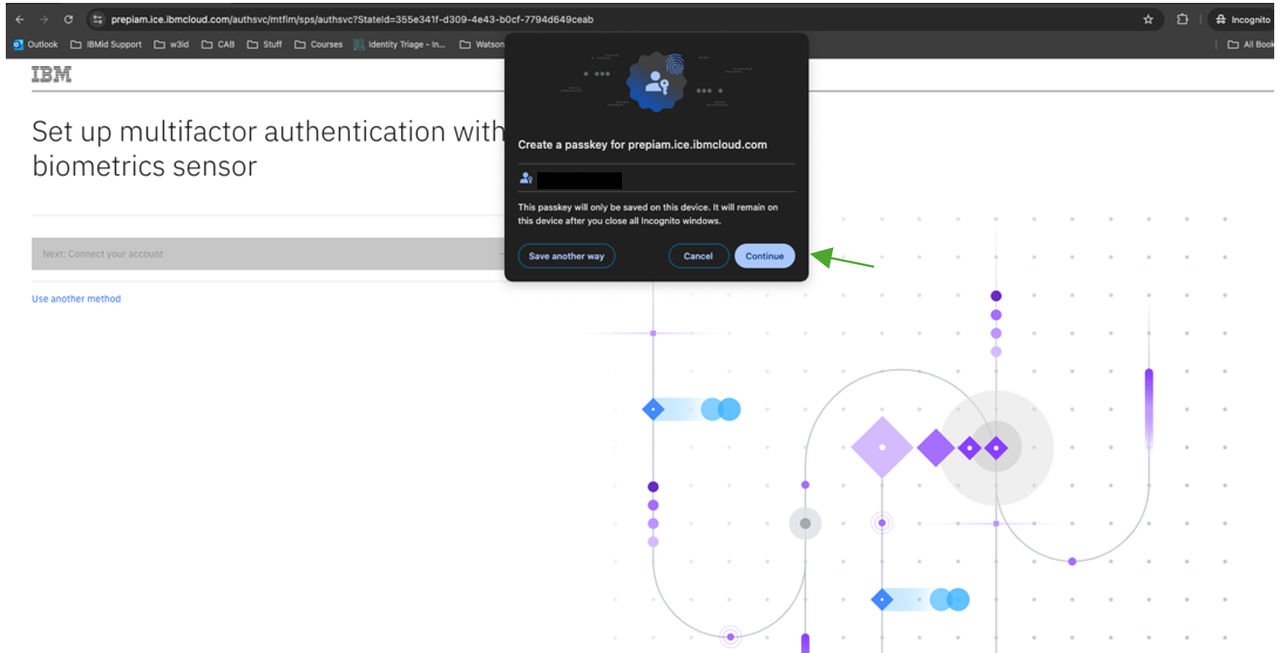Click the redacted account name field
Viewport: 1280px width, 653px height.
tap(580, 180)
